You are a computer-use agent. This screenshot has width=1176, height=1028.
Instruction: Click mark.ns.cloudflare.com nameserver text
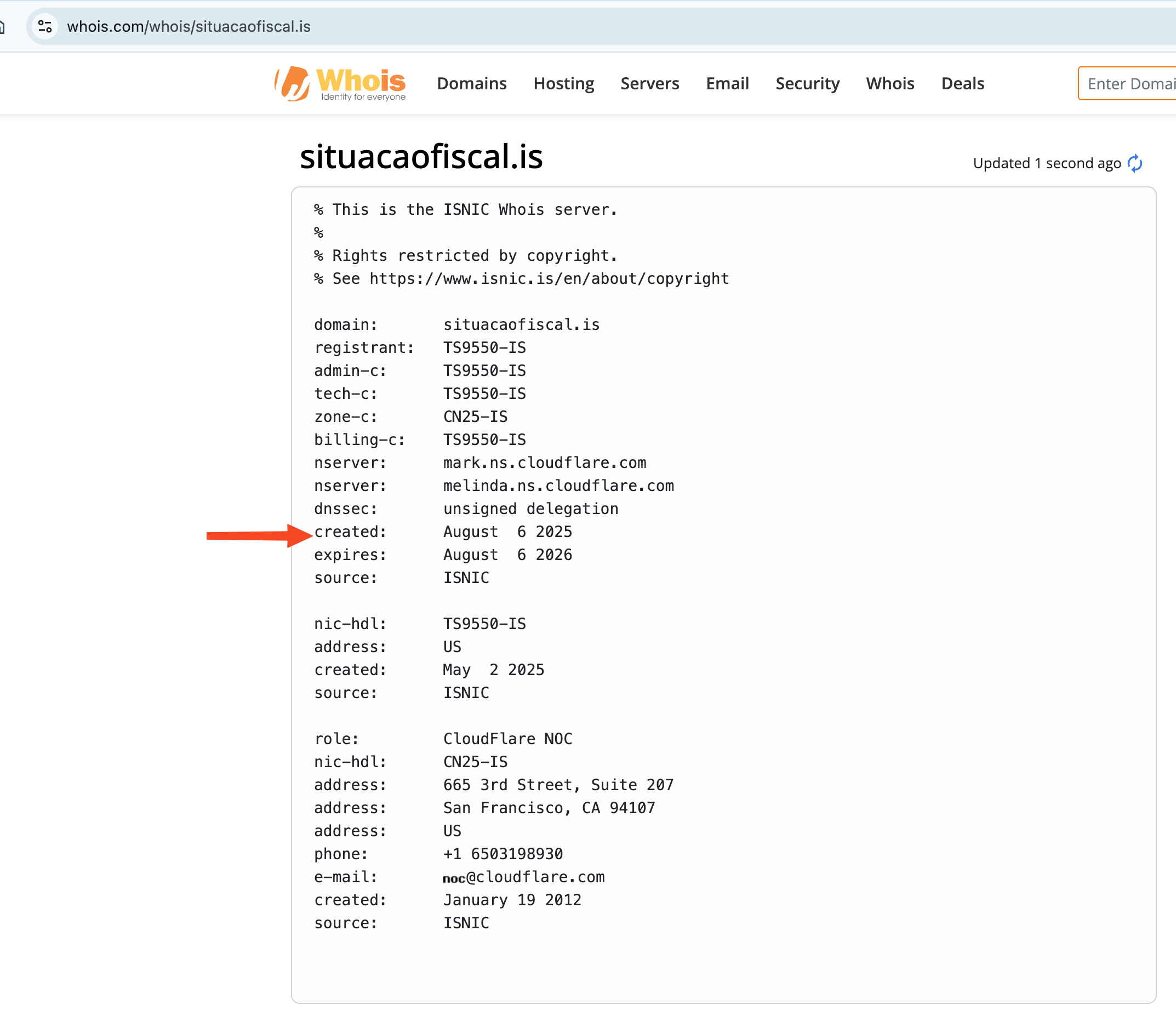(544, 463)
